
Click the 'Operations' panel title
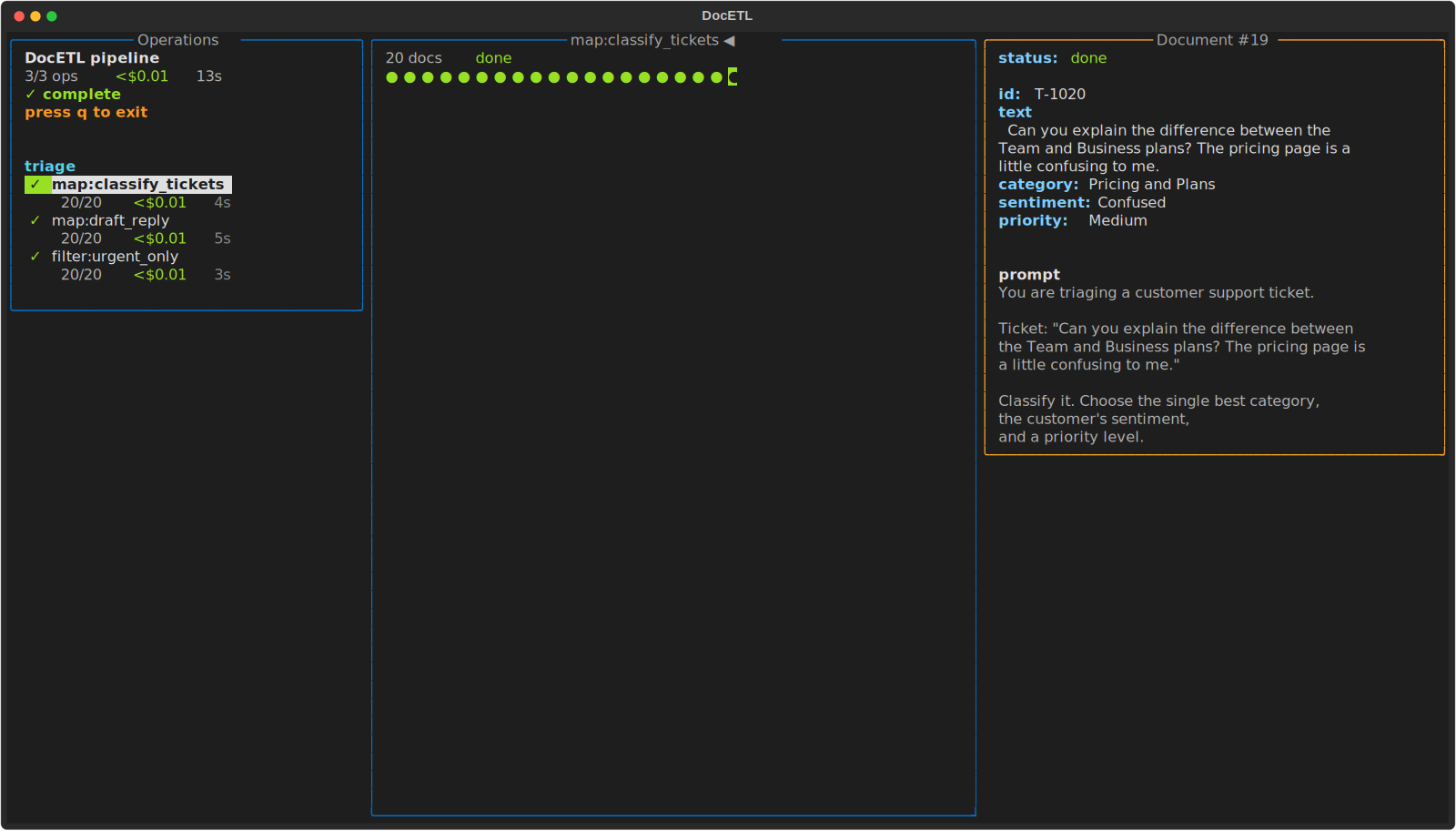178,40
